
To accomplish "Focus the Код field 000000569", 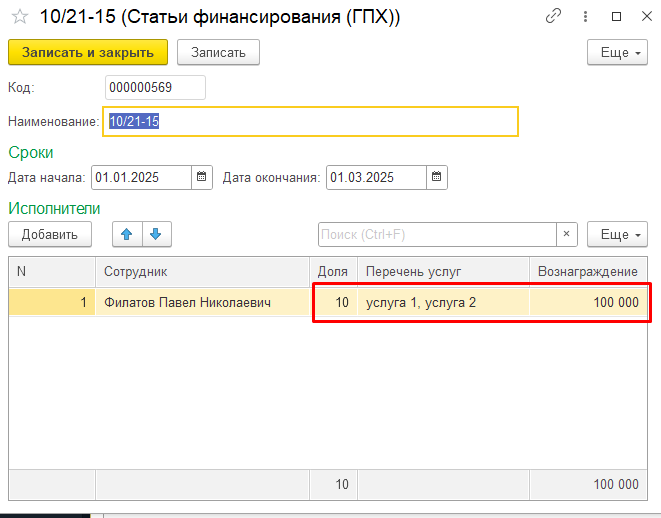I will [155, 87].
